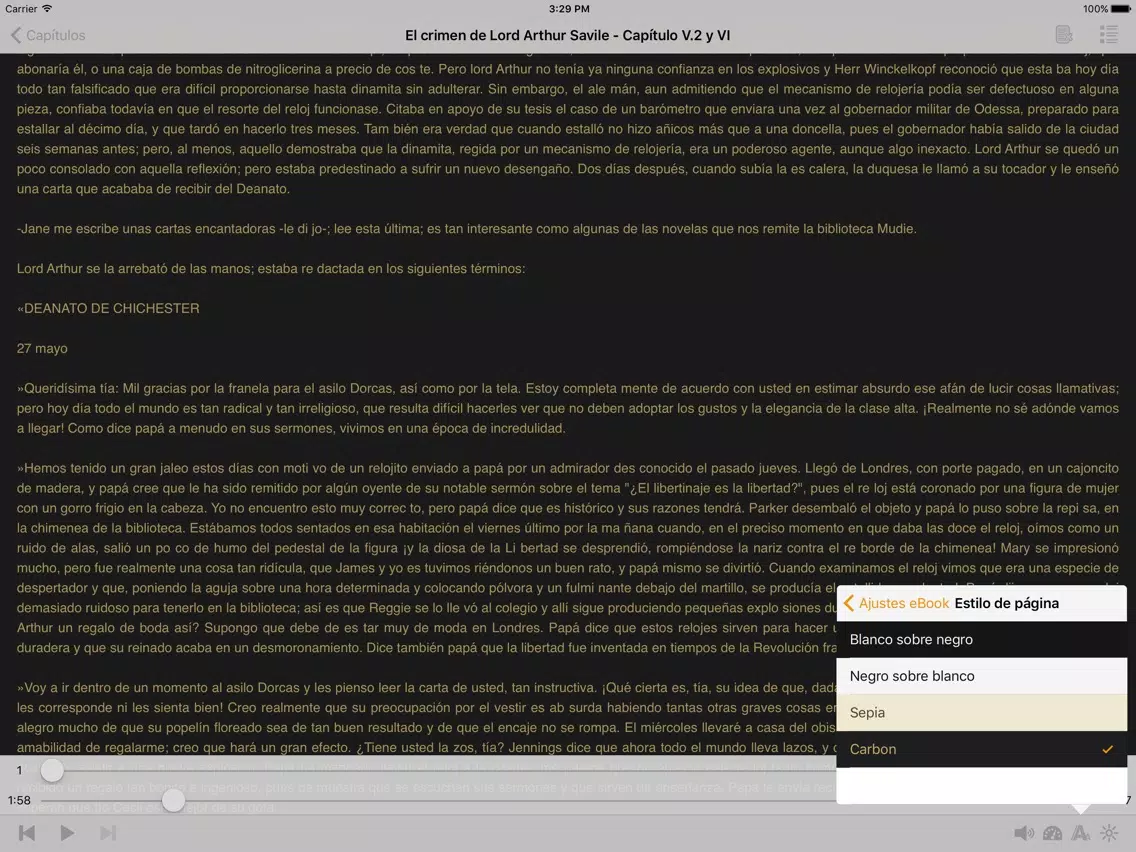Click the back chevron beside Ajustes eBook
This screenshot has height=852, width=1136.
coord(849,603)
